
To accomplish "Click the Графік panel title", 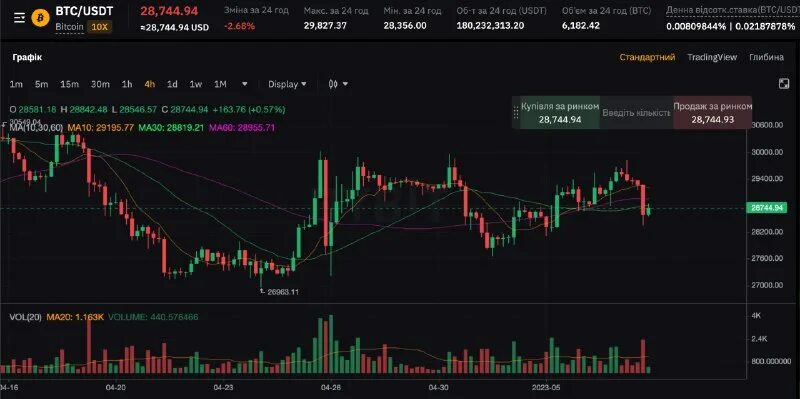I will click(x=27, y=57).
